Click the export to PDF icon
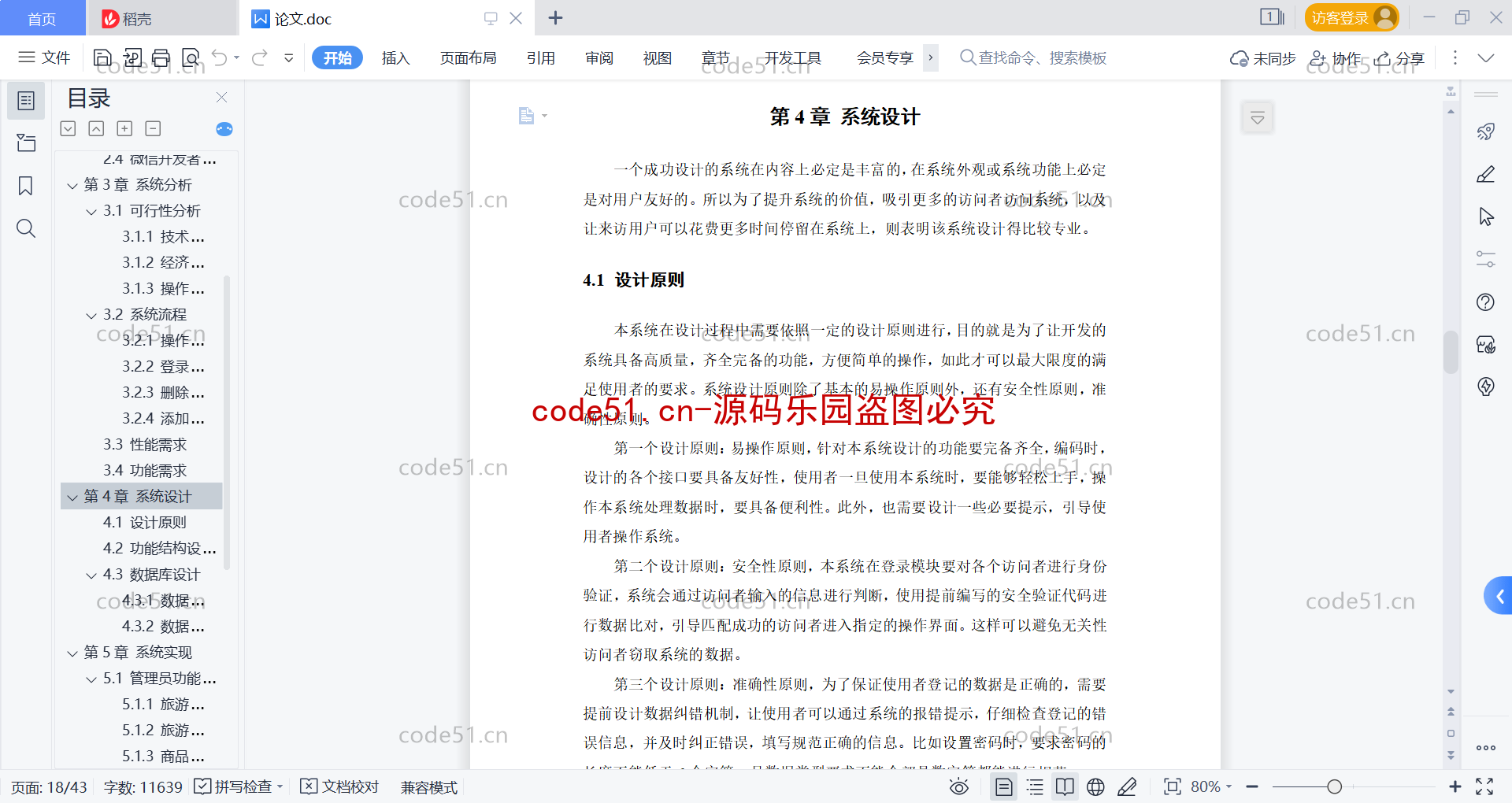This screenshot has width=1512, height=803. tap(132, 57)
